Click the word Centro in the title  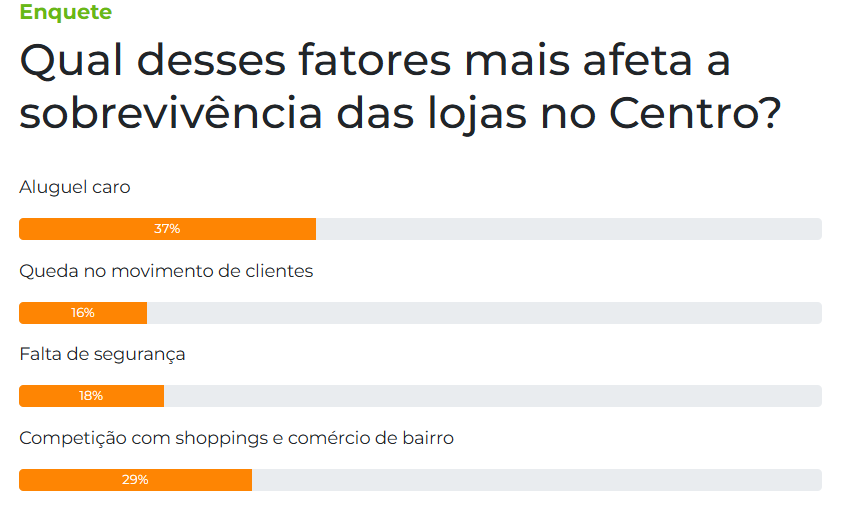[685, 113]
